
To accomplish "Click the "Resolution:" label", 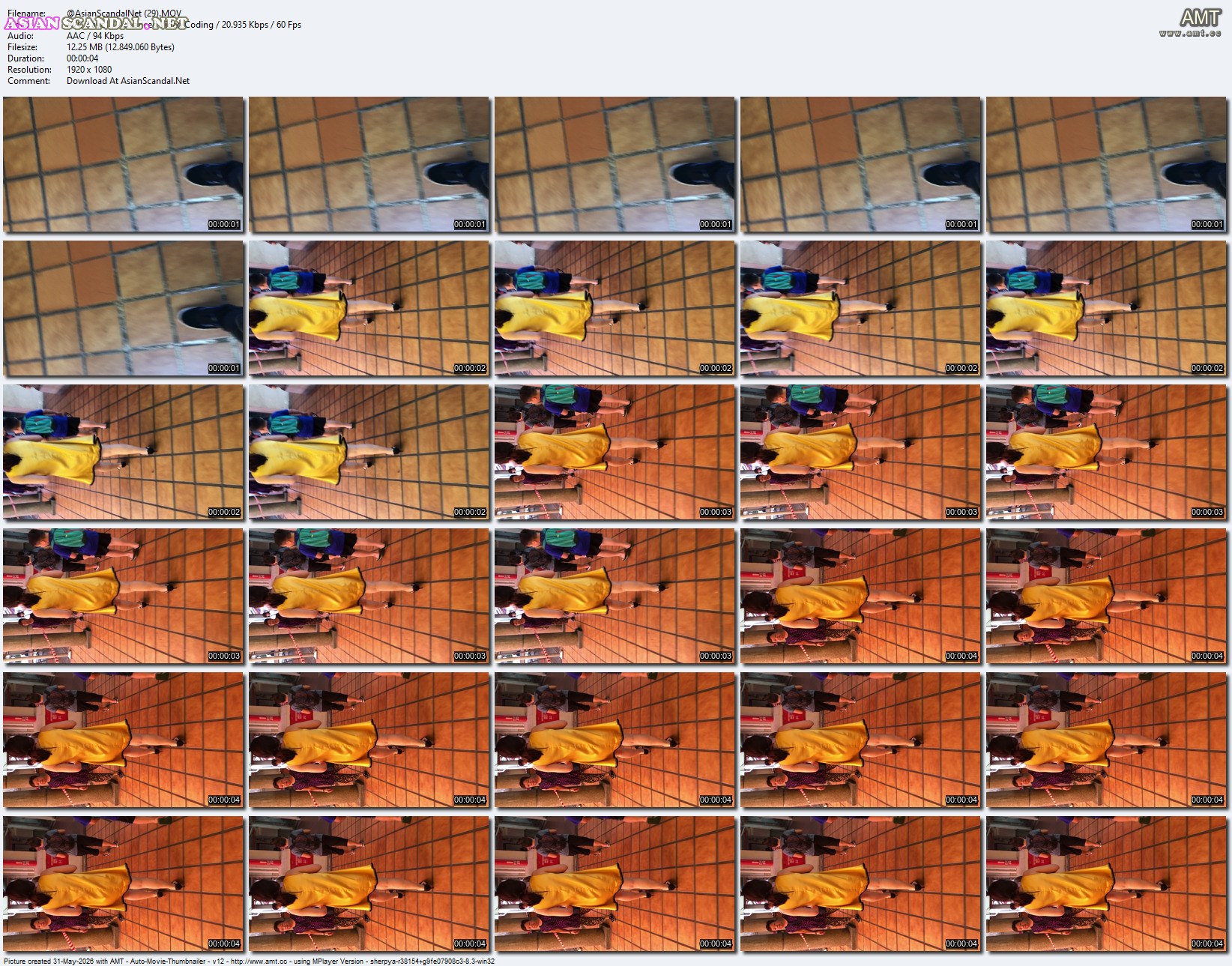I will (x=29, y=70).
